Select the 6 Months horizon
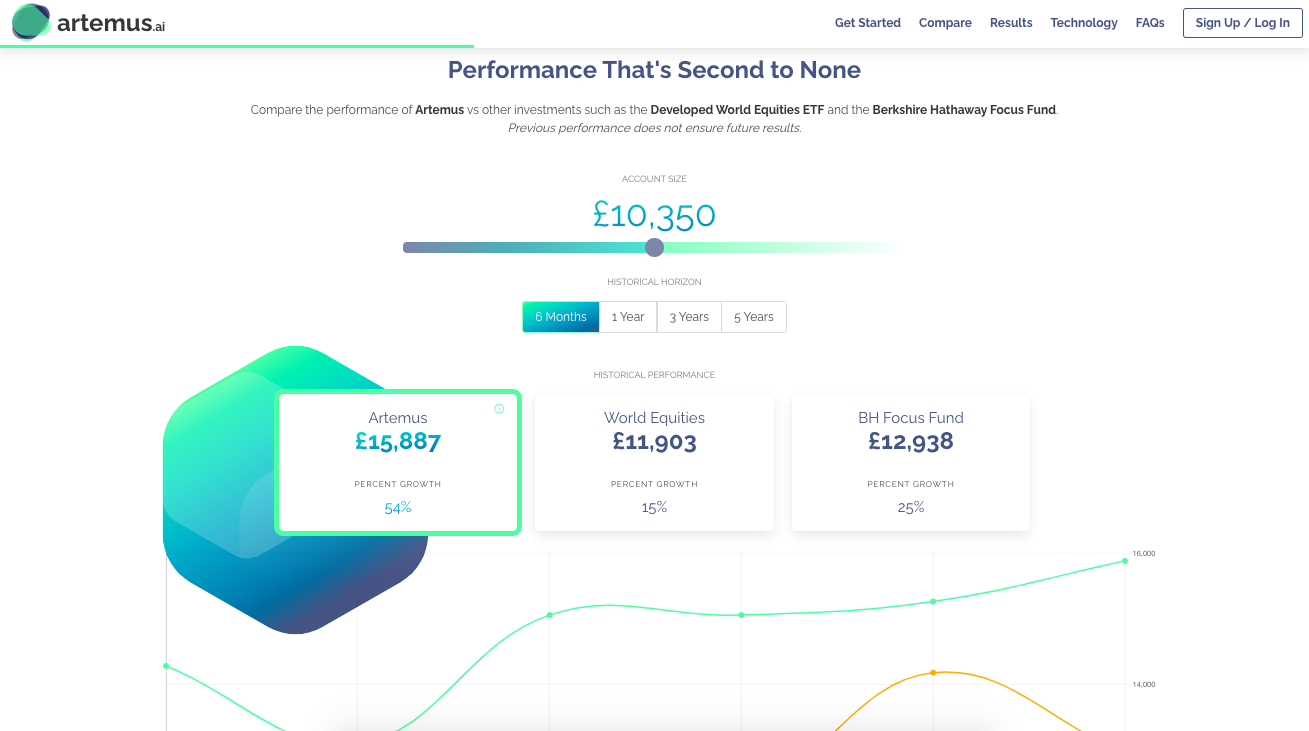 [x=560, y=317]
